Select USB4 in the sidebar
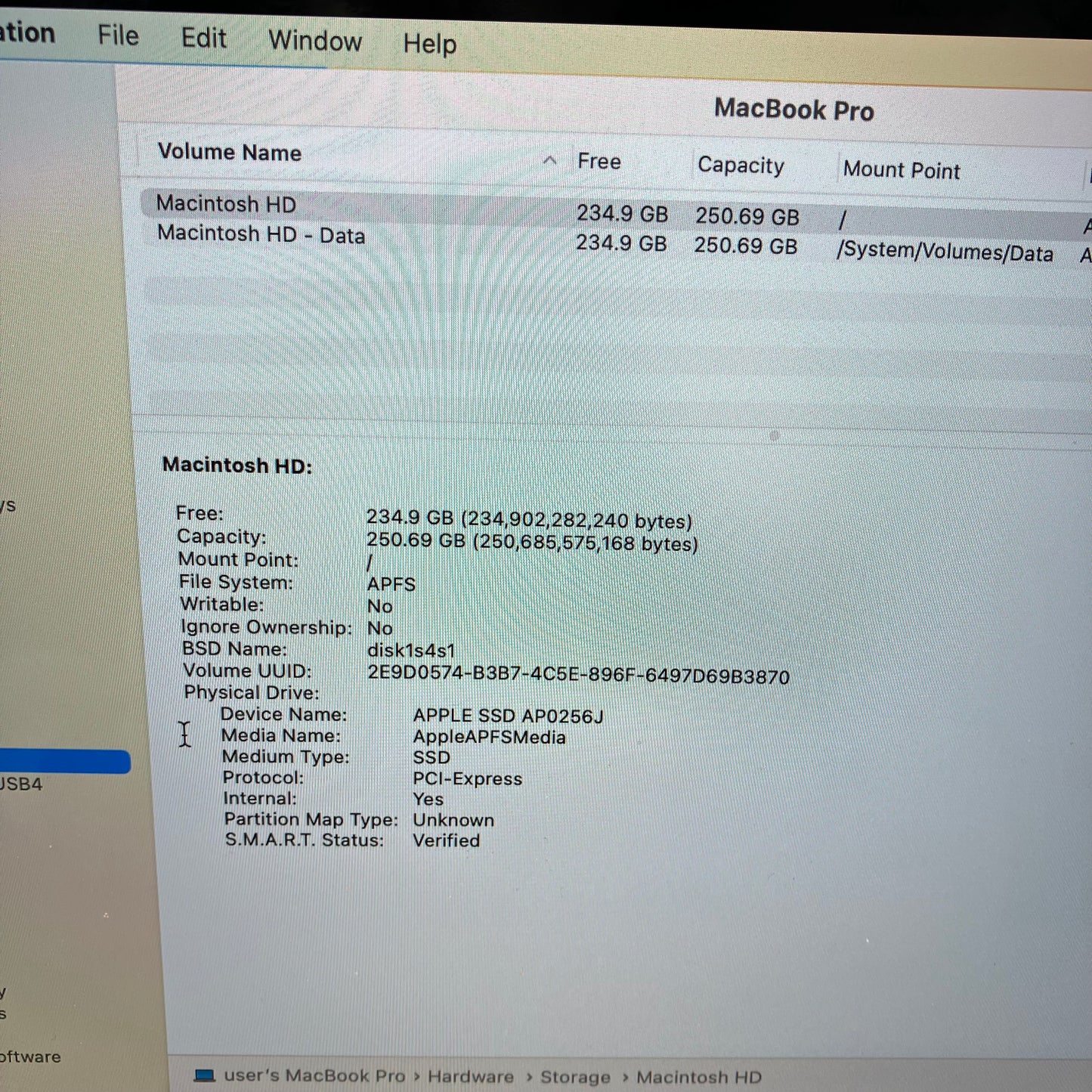The height and width of the screenshot is (1092, 1092). pyautogui.click(x=23, y=784)
